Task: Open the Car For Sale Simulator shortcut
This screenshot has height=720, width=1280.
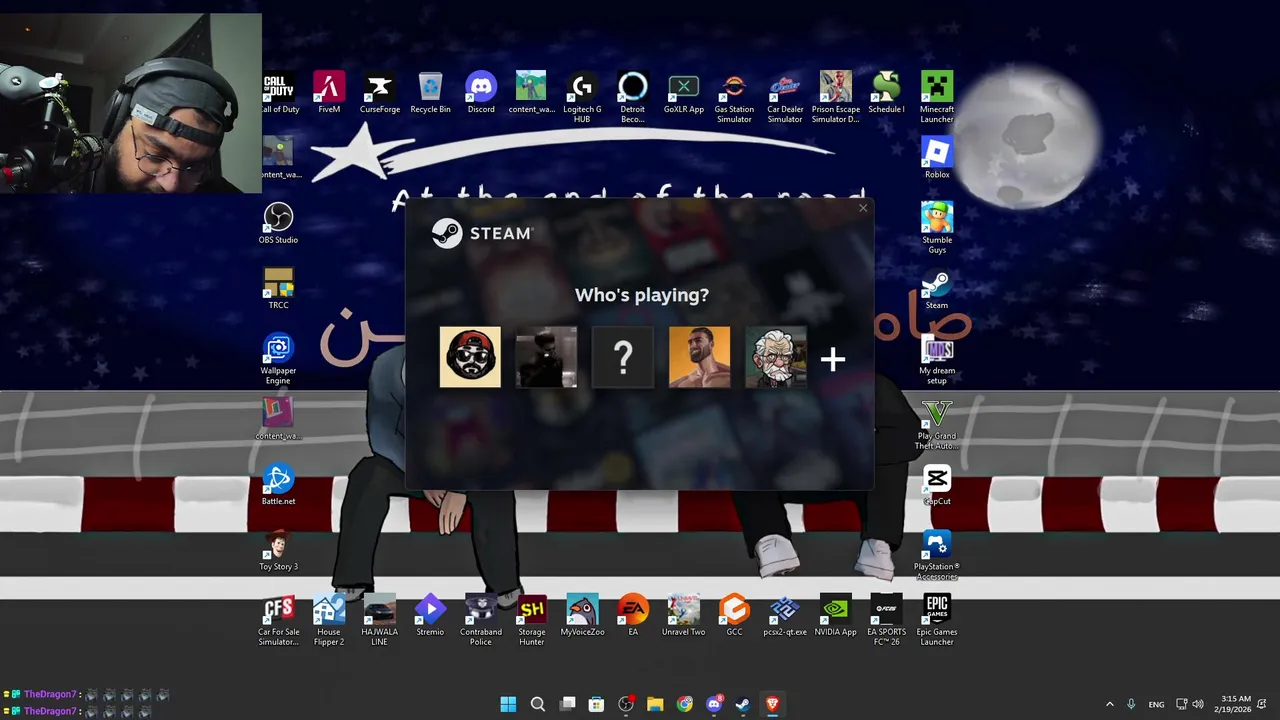Action: pos(278,620)
